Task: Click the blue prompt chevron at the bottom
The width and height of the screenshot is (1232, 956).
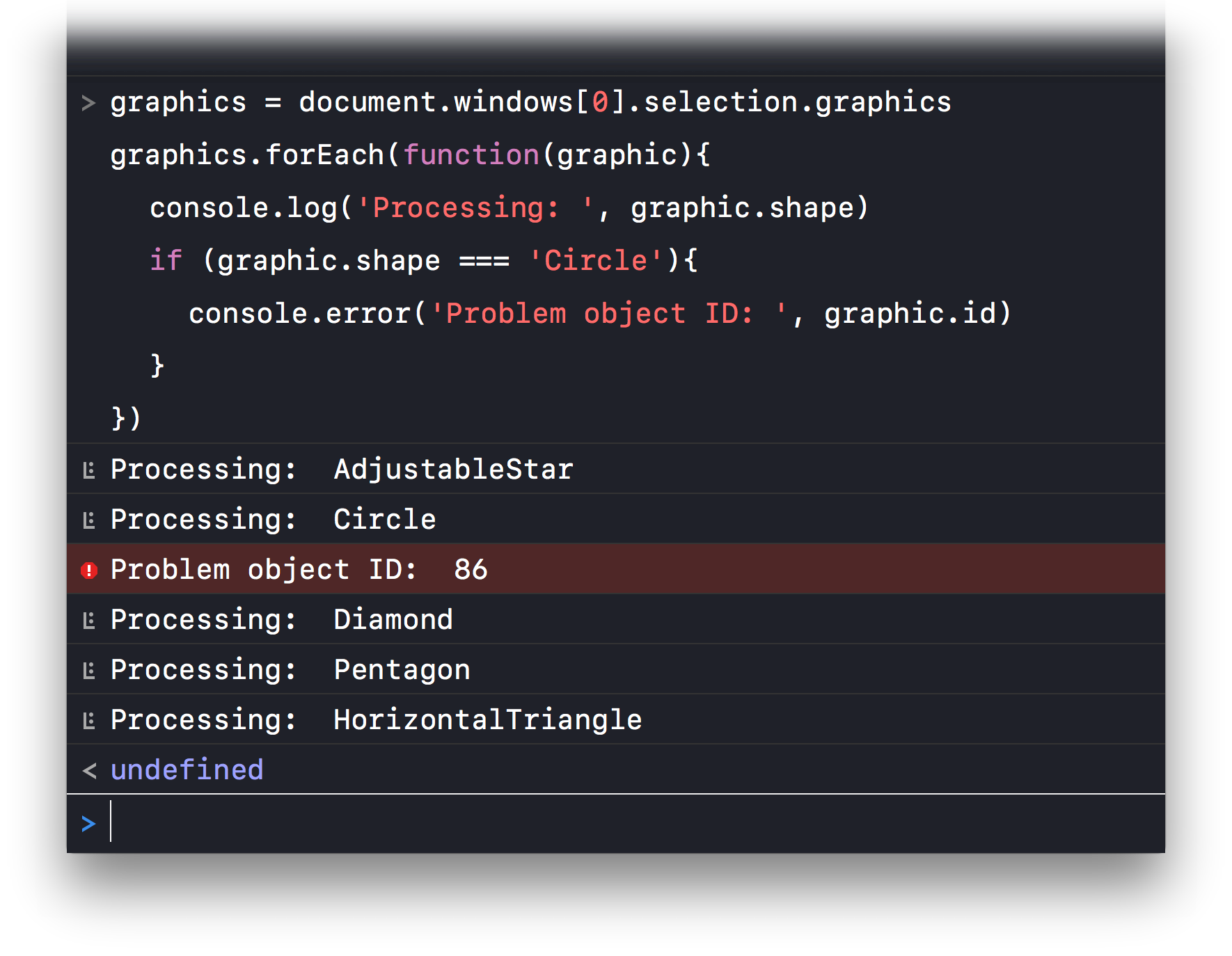Action: [88, 824]
